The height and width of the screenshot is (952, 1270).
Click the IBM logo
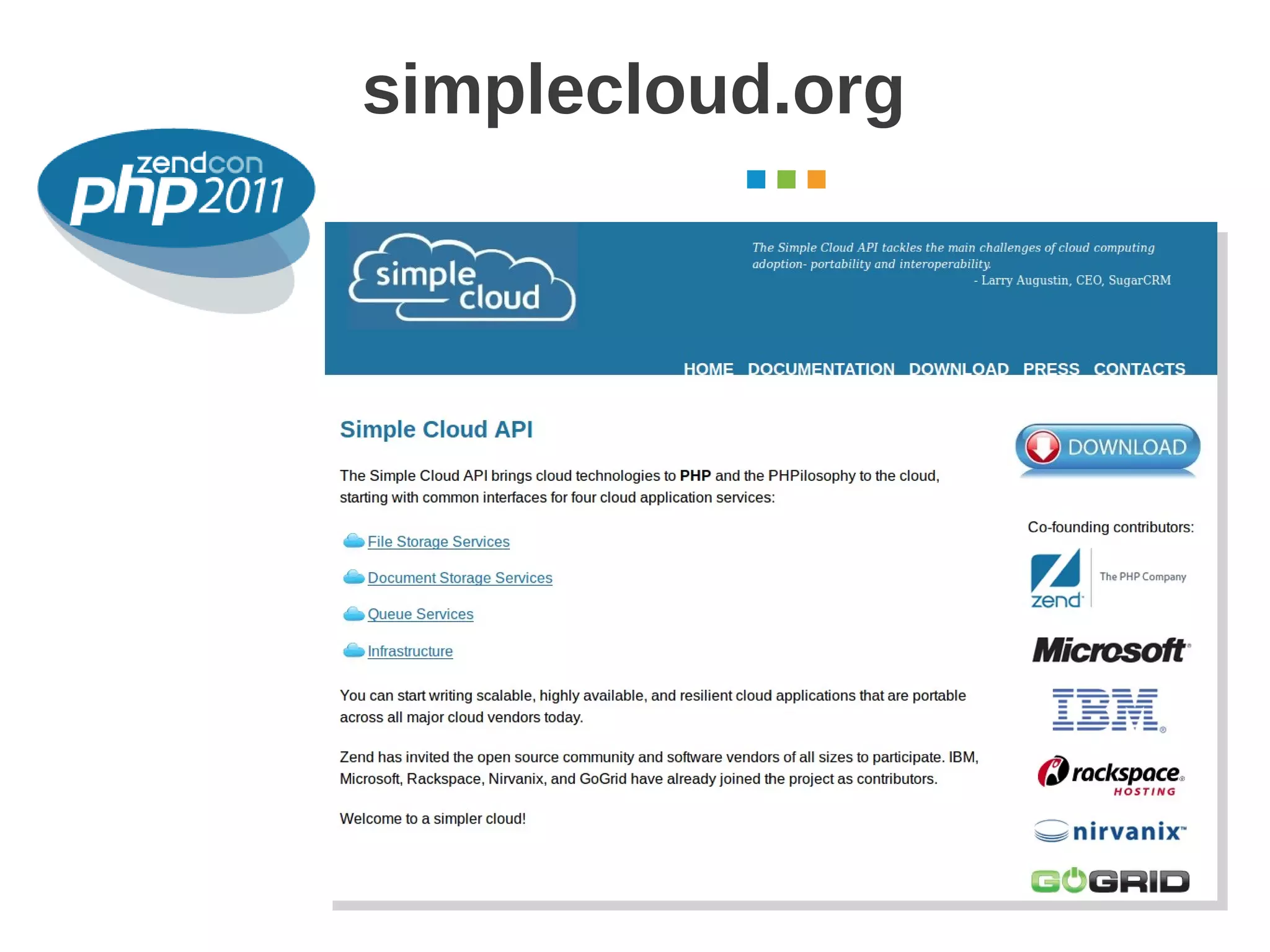coord(1109,710)
